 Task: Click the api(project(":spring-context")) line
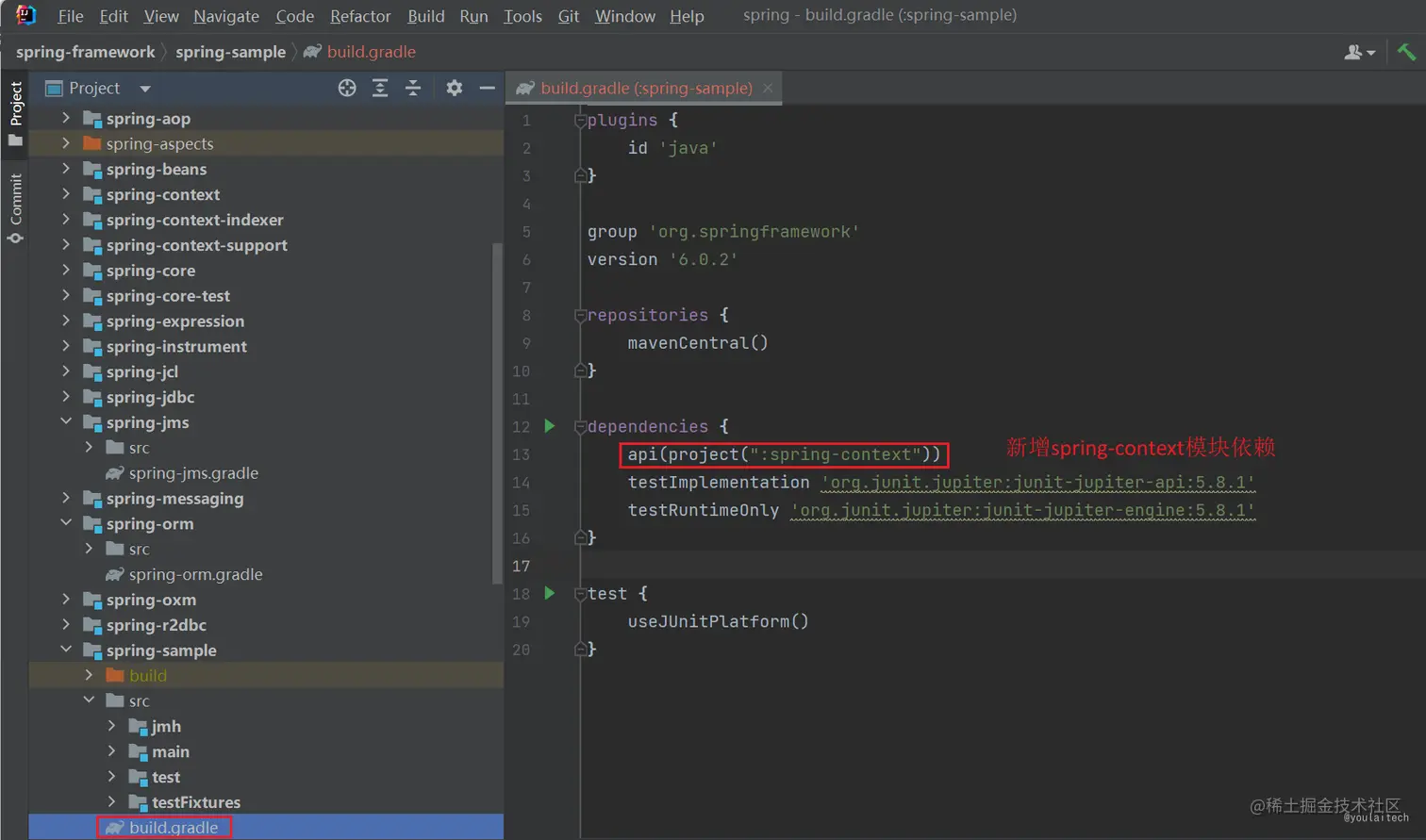pos(784,454)
